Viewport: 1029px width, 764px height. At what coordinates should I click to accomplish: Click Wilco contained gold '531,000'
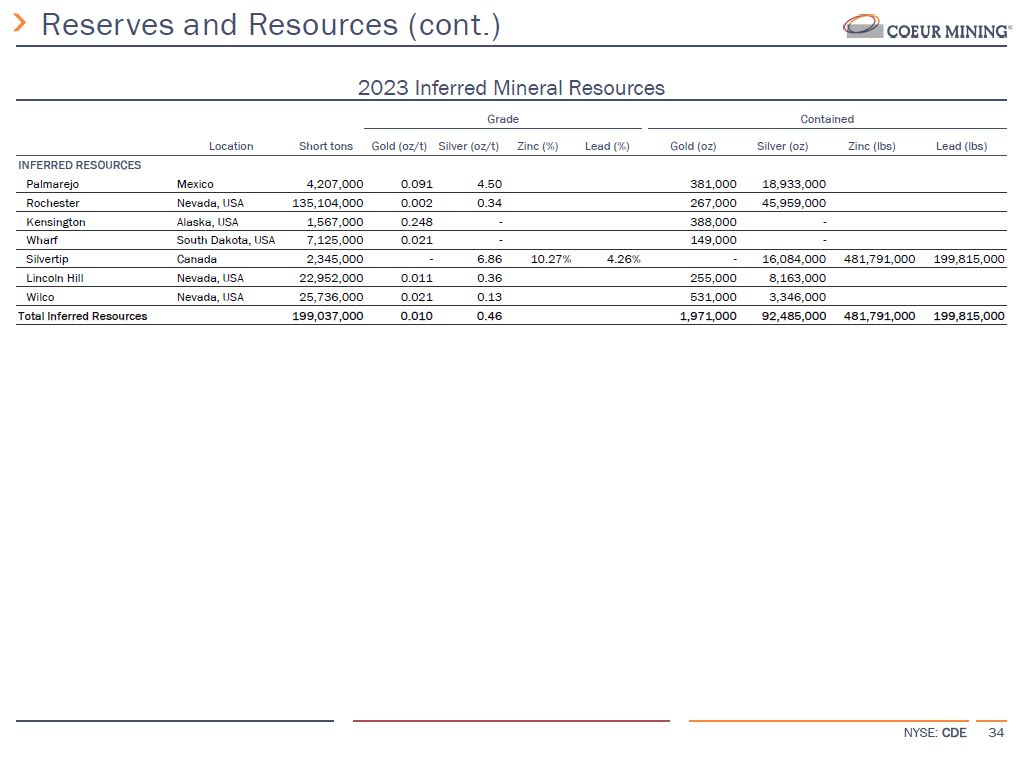(713, 297)
